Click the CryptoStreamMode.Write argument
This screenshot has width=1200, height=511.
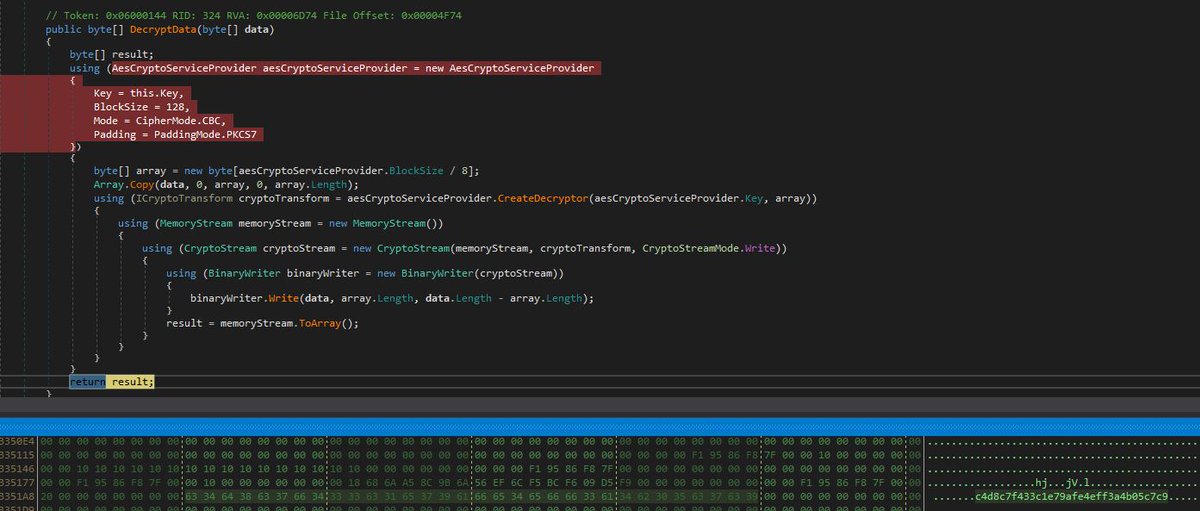(710, 250)
